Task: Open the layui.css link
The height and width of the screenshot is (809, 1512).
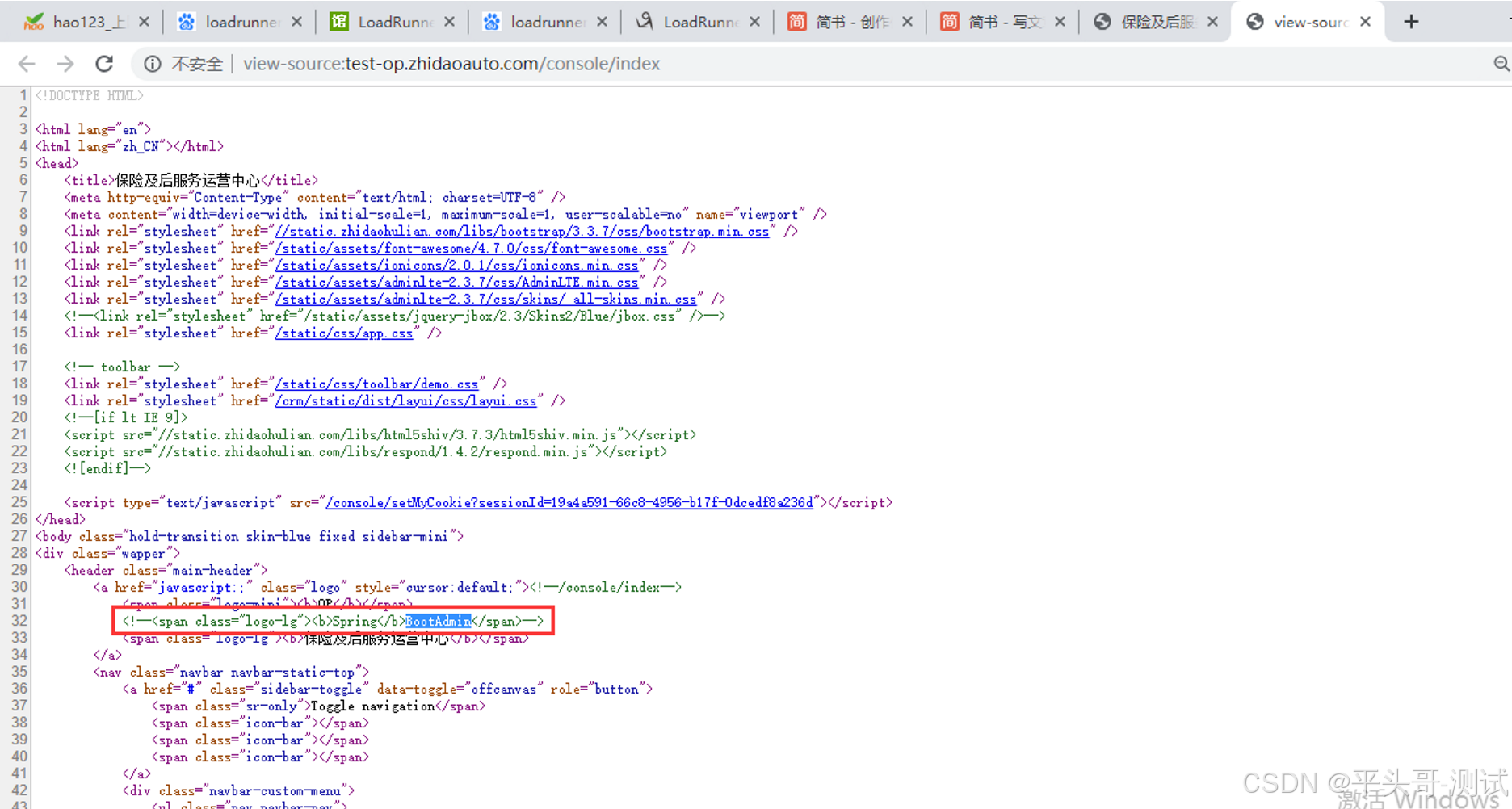Action: coord(405,401)
